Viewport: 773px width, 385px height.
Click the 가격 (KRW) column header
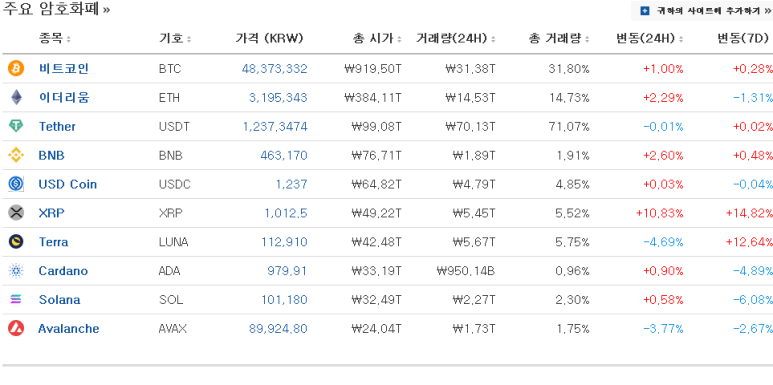click(x=269, y=38)
